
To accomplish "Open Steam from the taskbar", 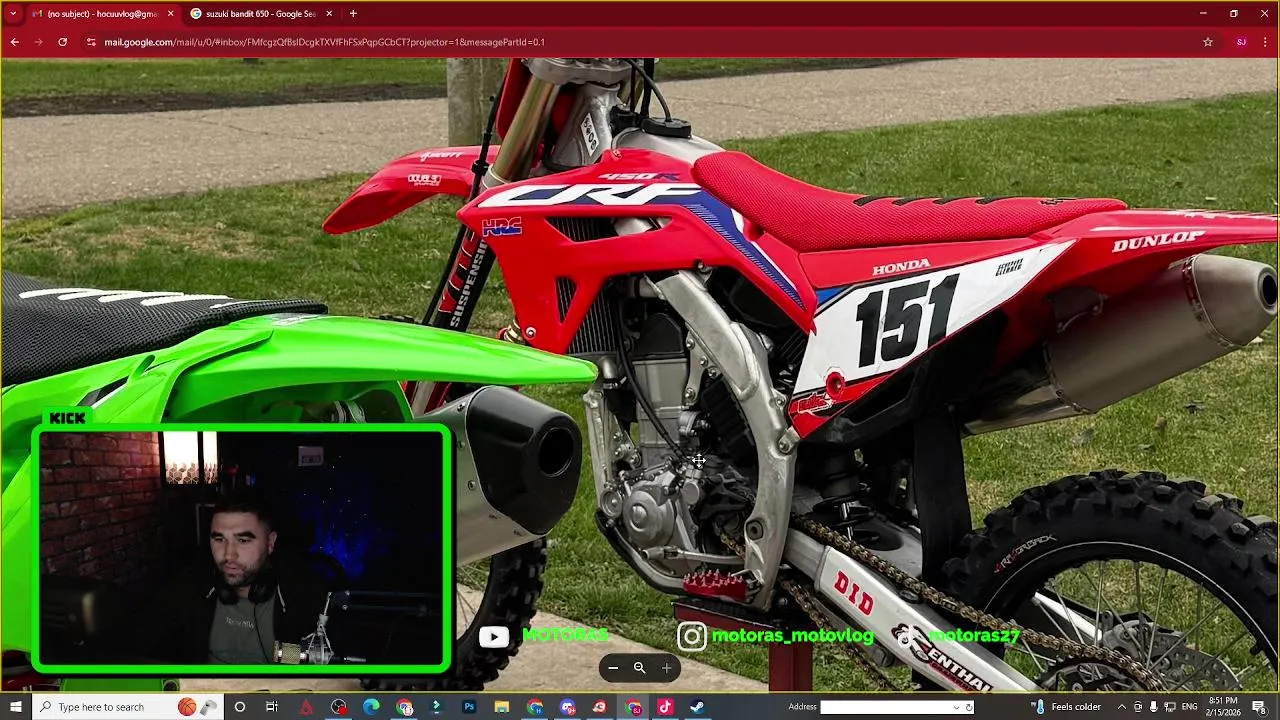I will tap(697, 707).
